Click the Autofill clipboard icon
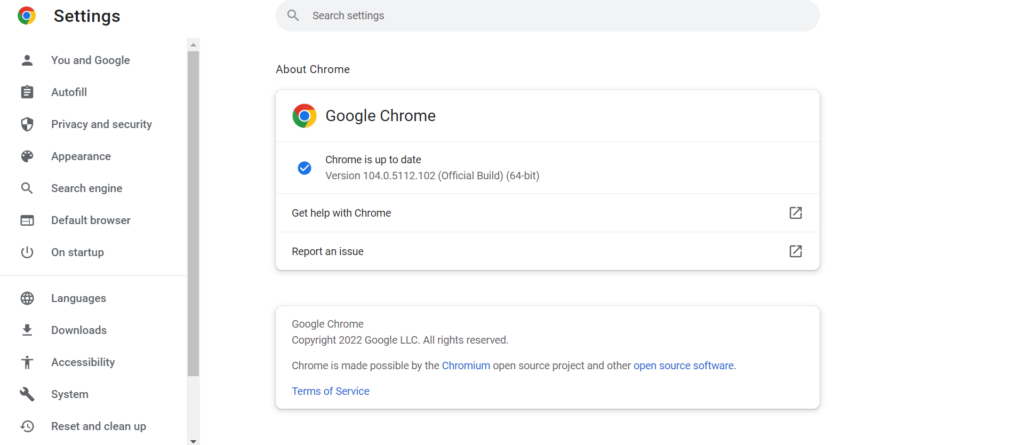 tap(27, 92)
